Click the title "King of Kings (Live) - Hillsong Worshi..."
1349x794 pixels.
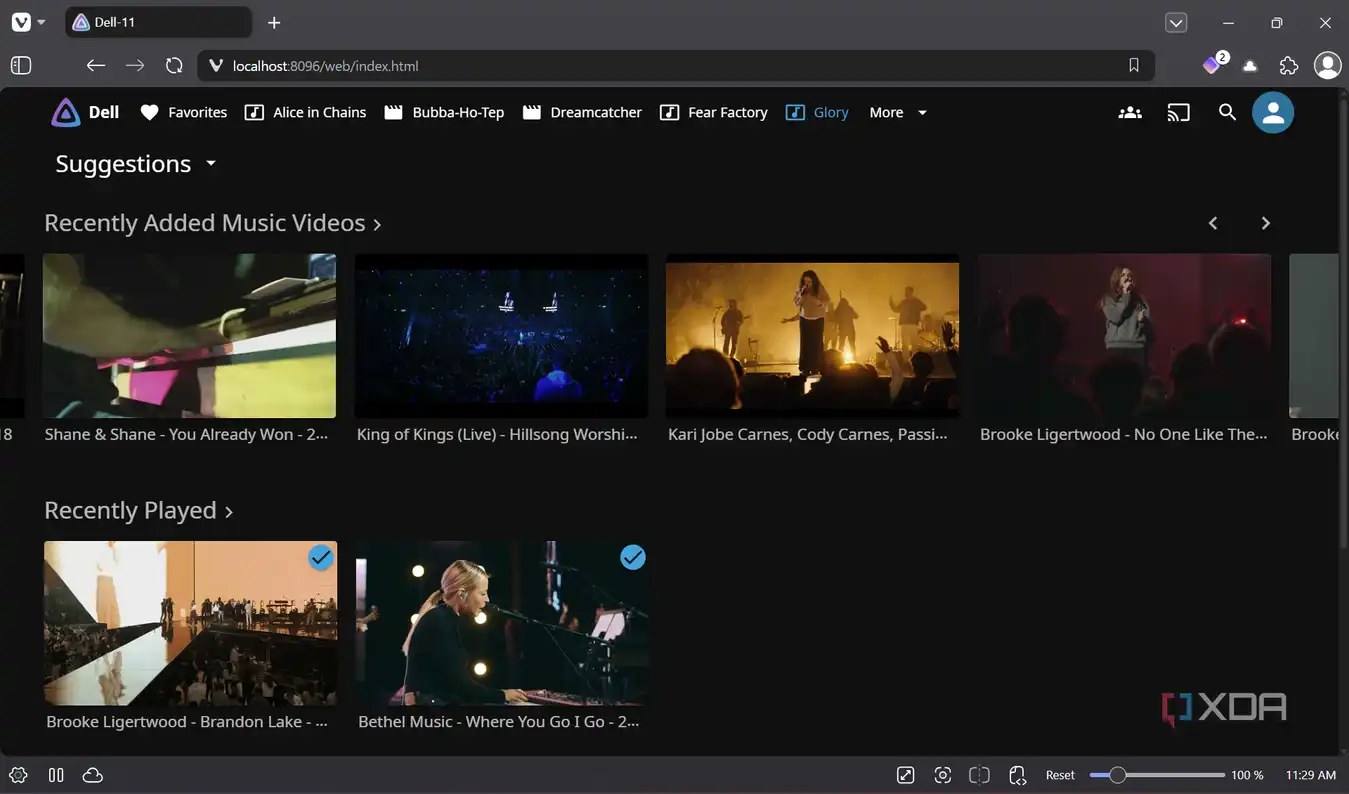coord(497,434)
